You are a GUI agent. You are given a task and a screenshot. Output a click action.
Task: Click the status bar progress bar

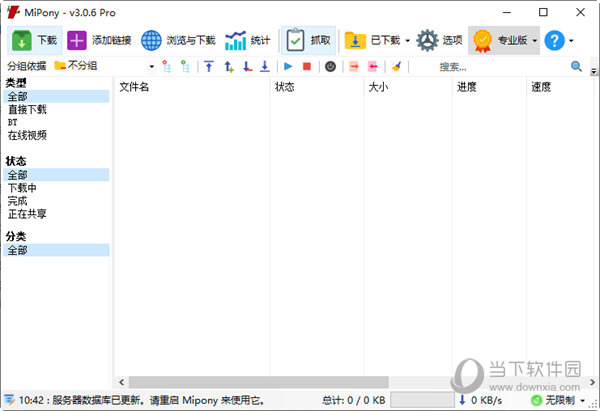coord(422,400)
